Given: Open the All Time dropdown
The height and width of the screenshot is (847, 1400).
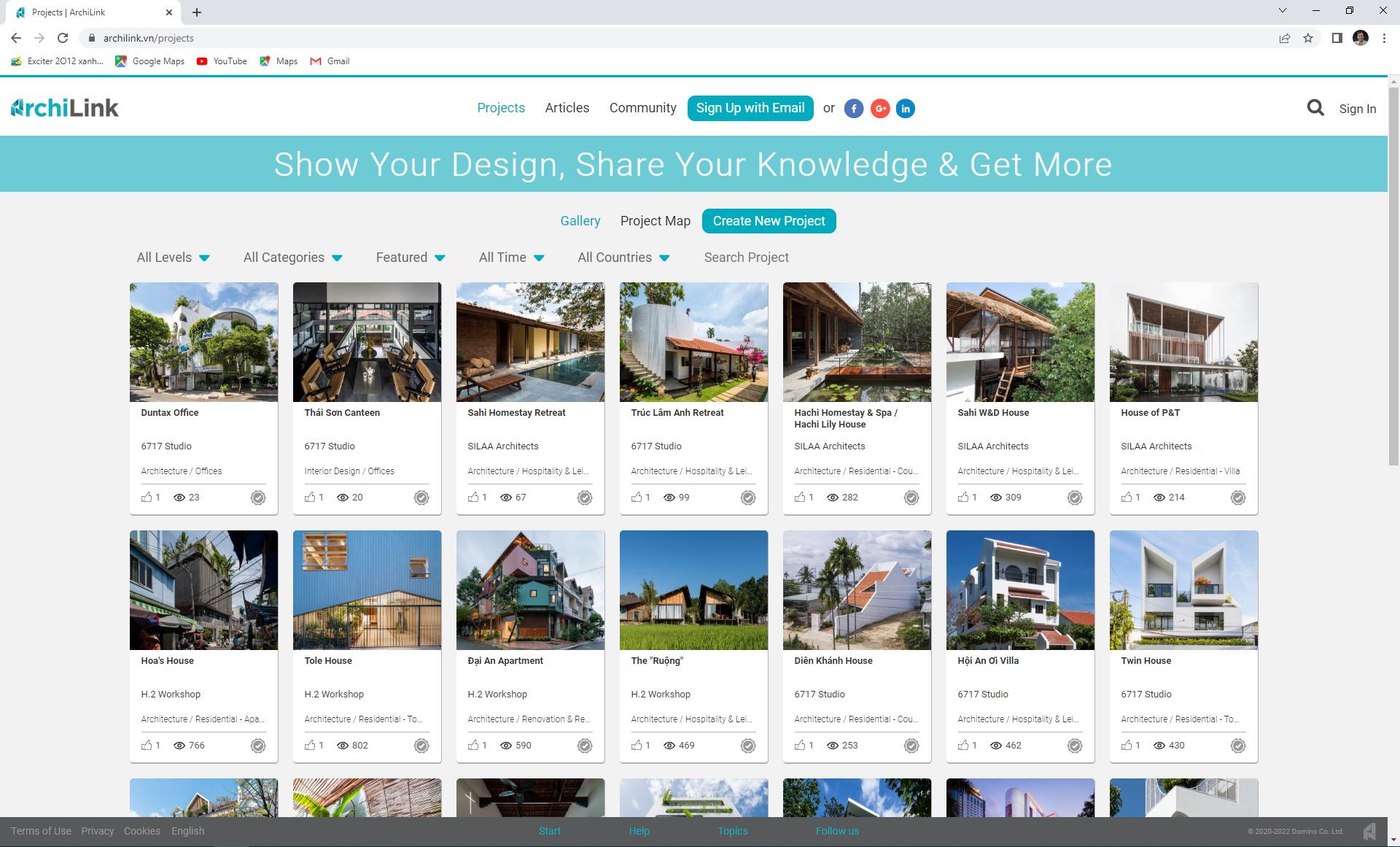Looking at the screenshot, I should coord(512,258).
